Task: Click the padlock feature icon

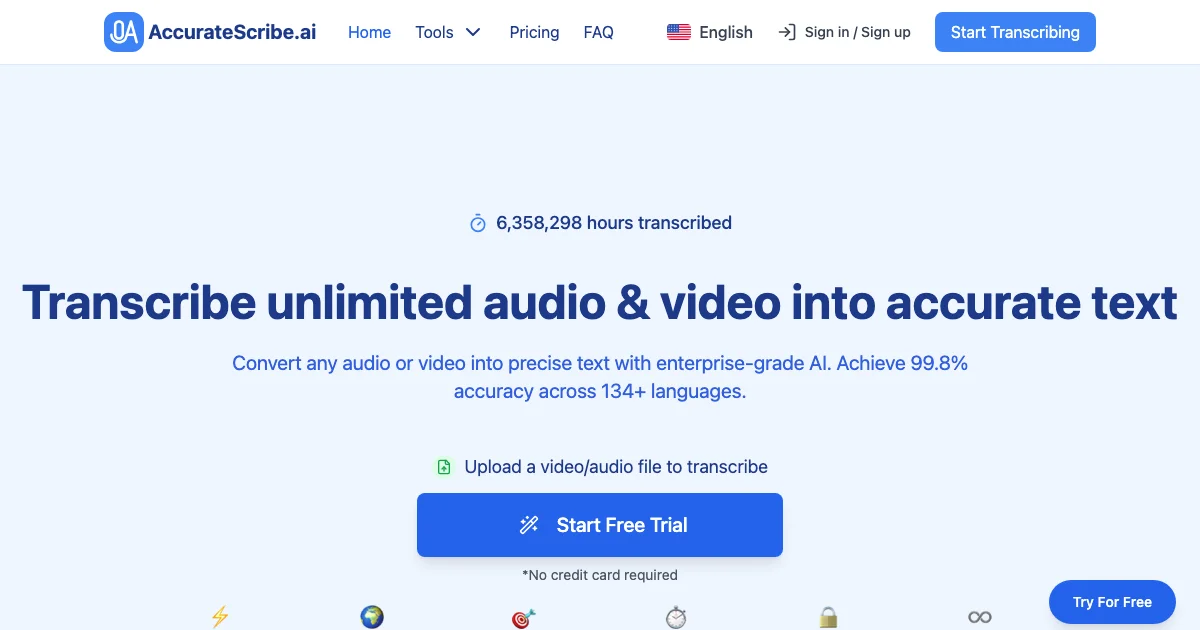Action: pyautogui.click(x=828, y=618)
